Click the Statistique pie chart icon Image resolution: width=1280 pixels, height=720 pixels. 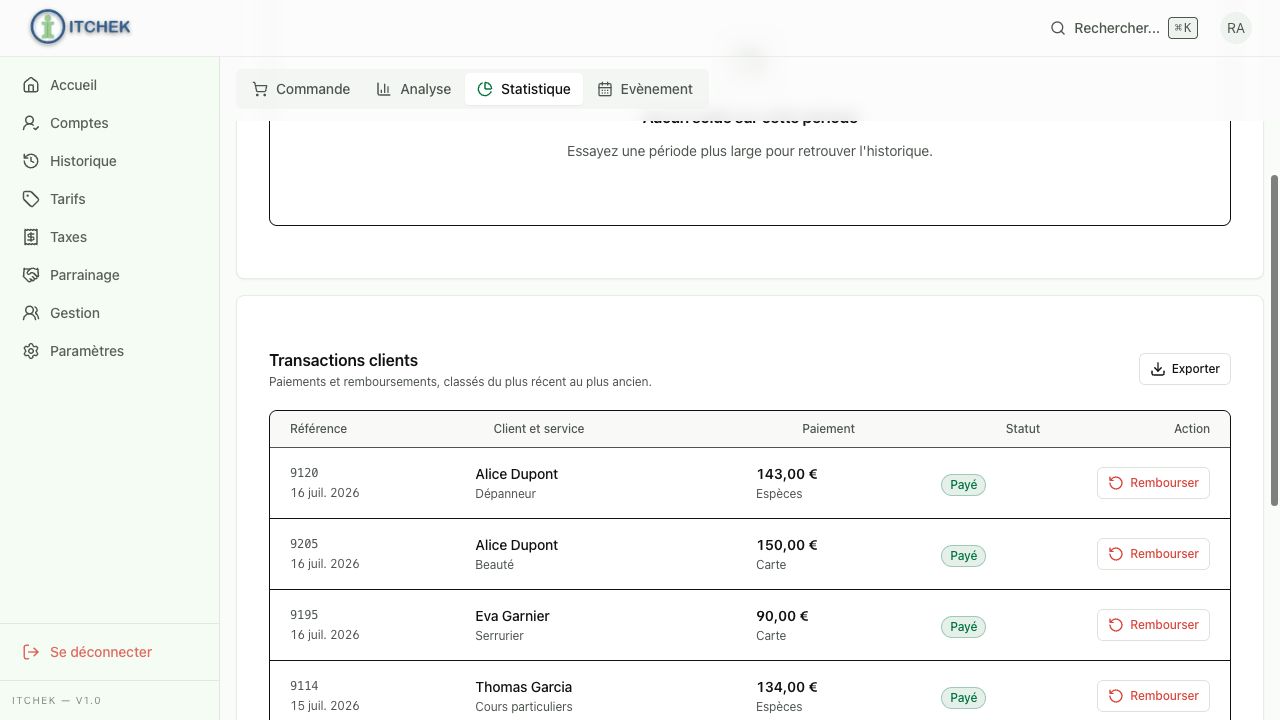pyautogui.click(x=485, y=89)
